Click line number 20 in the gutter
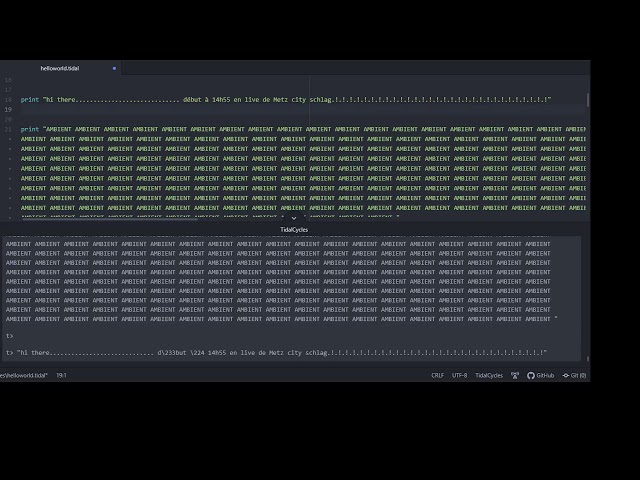This screenshot has height=480, width=640. [x=8, y=119]
